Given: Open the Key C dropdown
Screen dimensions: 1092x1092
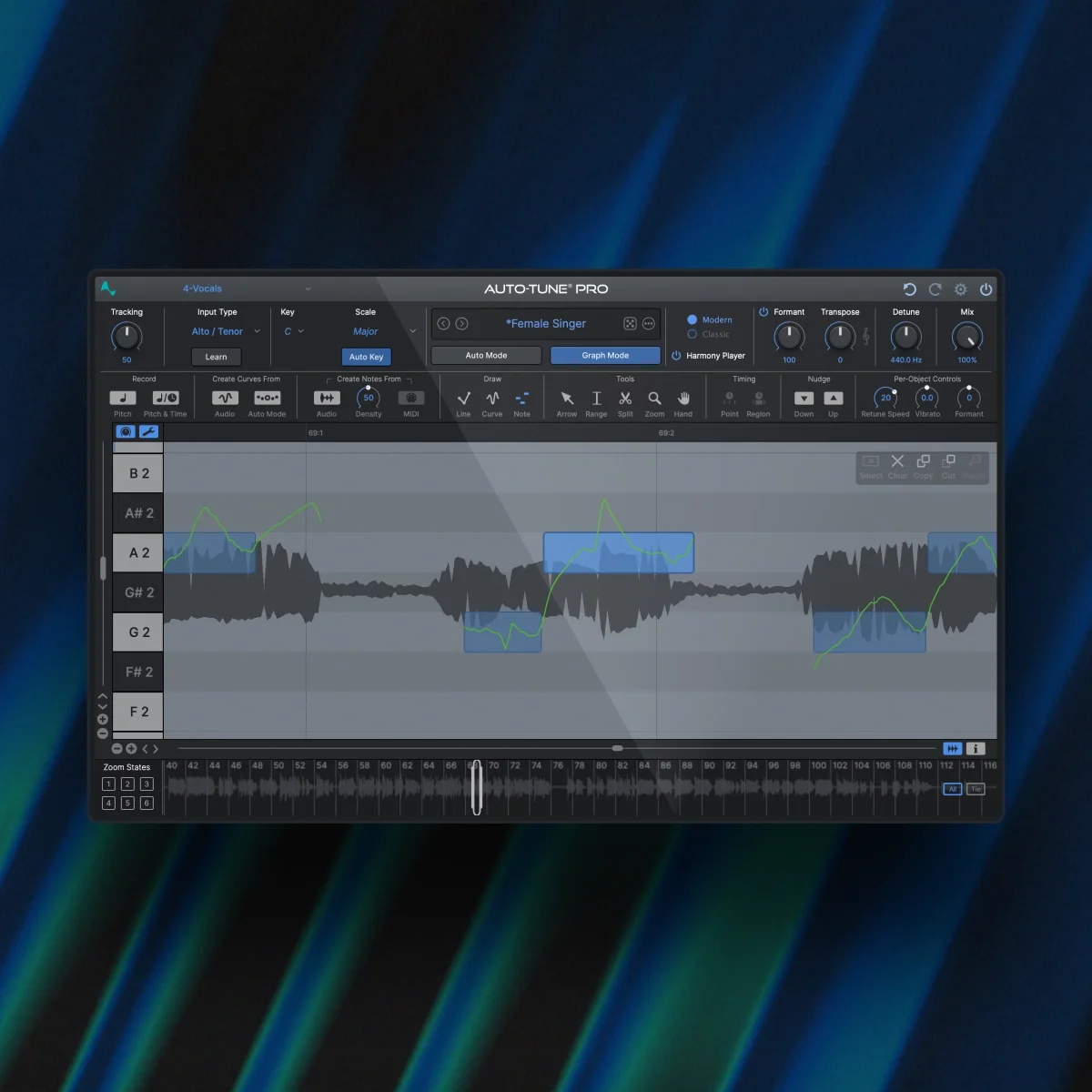Looking at the screenshot, I should [294, 331].
